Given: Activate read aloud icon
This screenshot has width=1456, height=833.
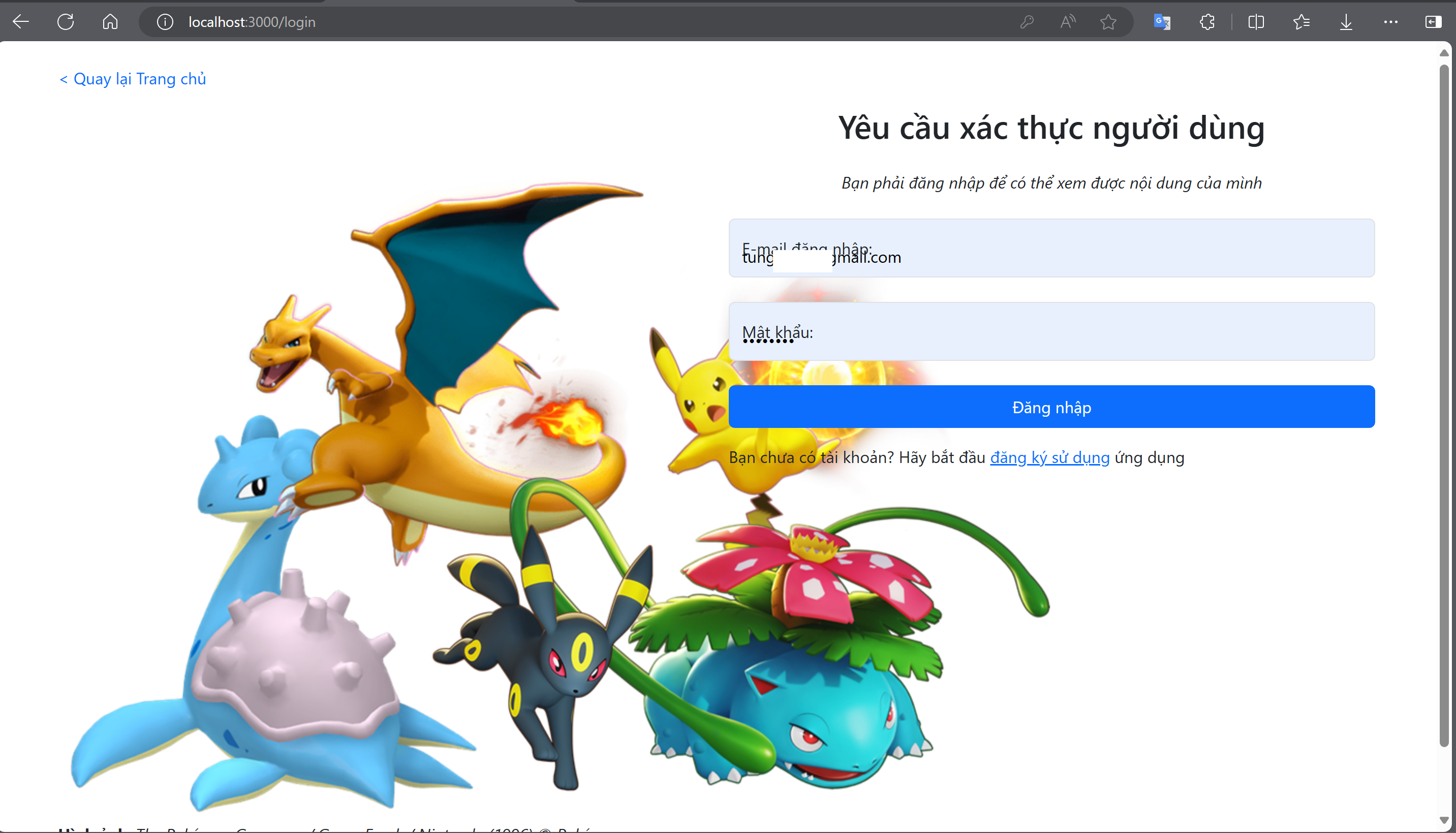Looking at the screenshot, I should pos(1068,22).
